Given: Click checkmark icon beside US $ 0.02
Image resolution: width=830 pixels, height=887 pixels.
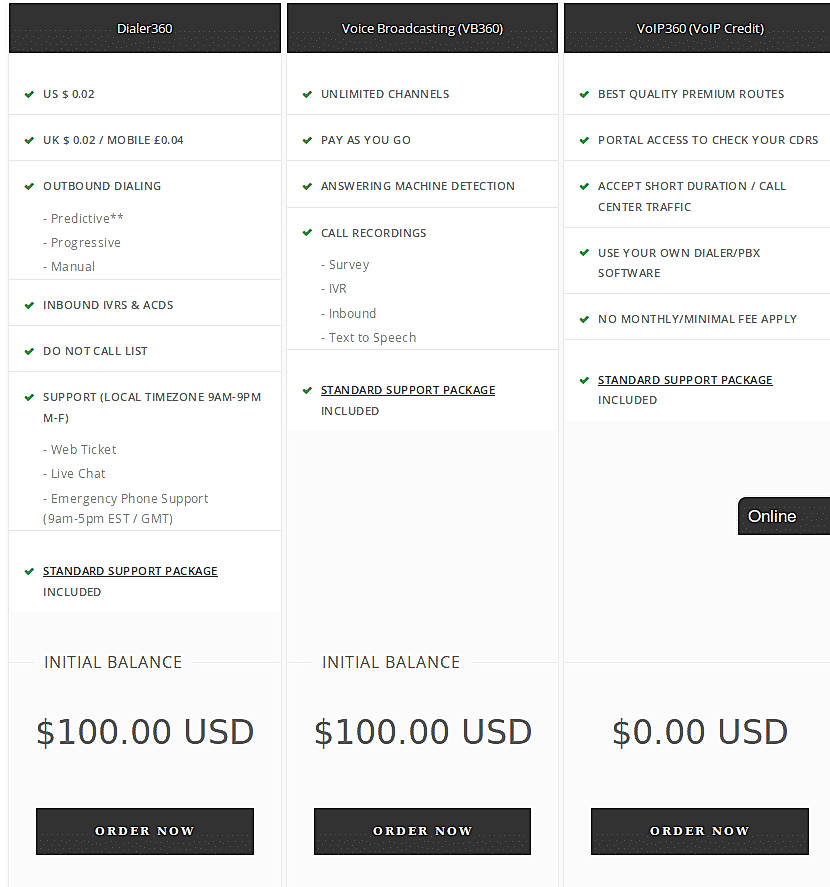Looking at the screenshot, I should 29,95.
